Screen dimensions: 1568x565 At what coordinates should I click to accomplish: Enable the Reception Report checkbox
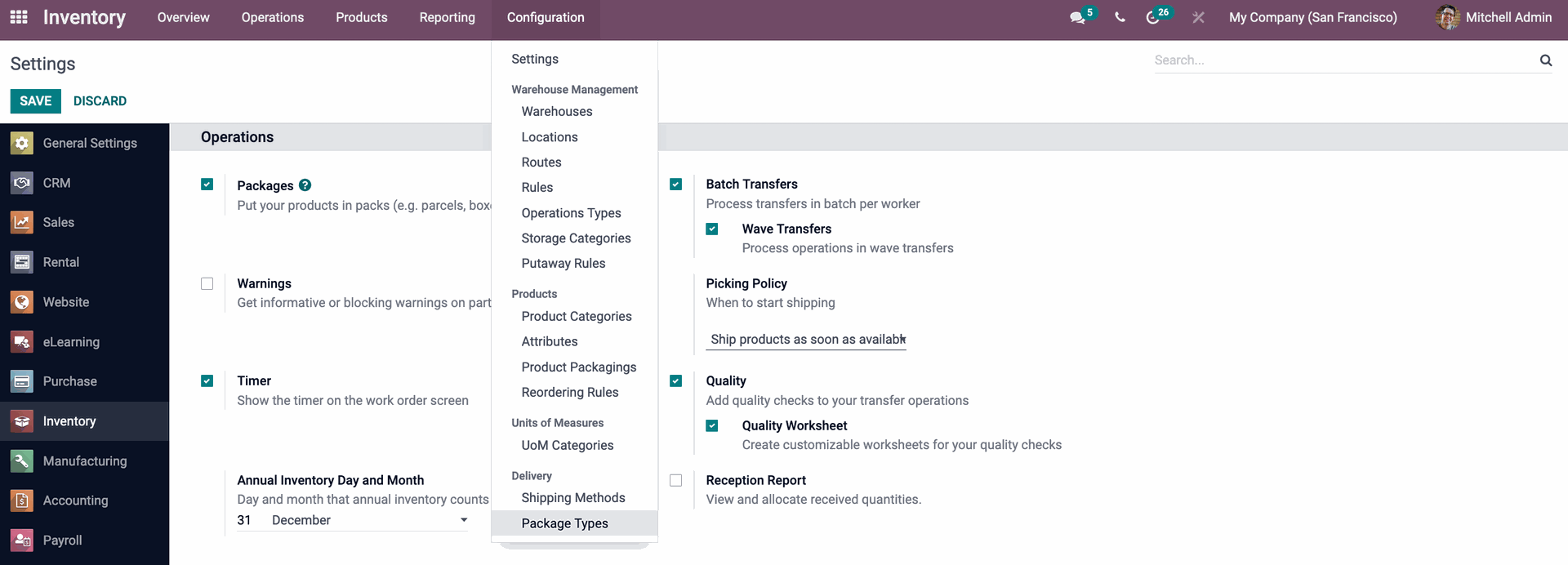click(675, 480)
